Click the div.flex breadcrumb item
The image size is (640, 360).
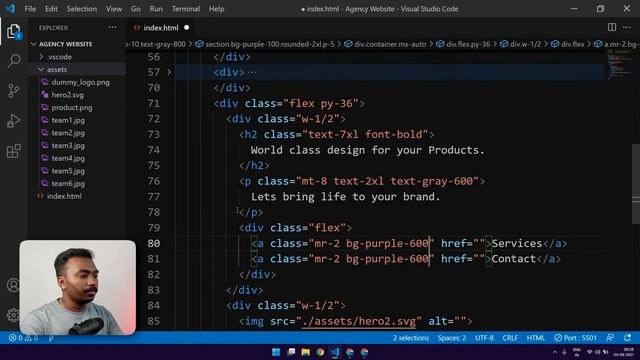point(568,44)
